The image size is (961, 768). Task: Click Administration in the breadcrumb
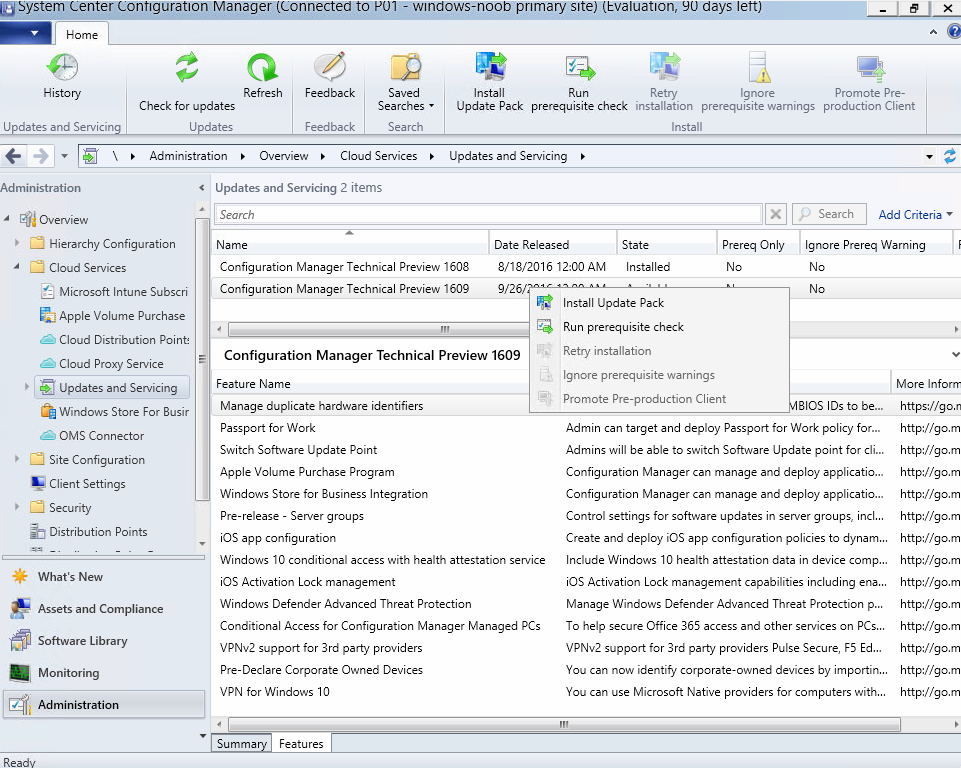tap(188, 156)
